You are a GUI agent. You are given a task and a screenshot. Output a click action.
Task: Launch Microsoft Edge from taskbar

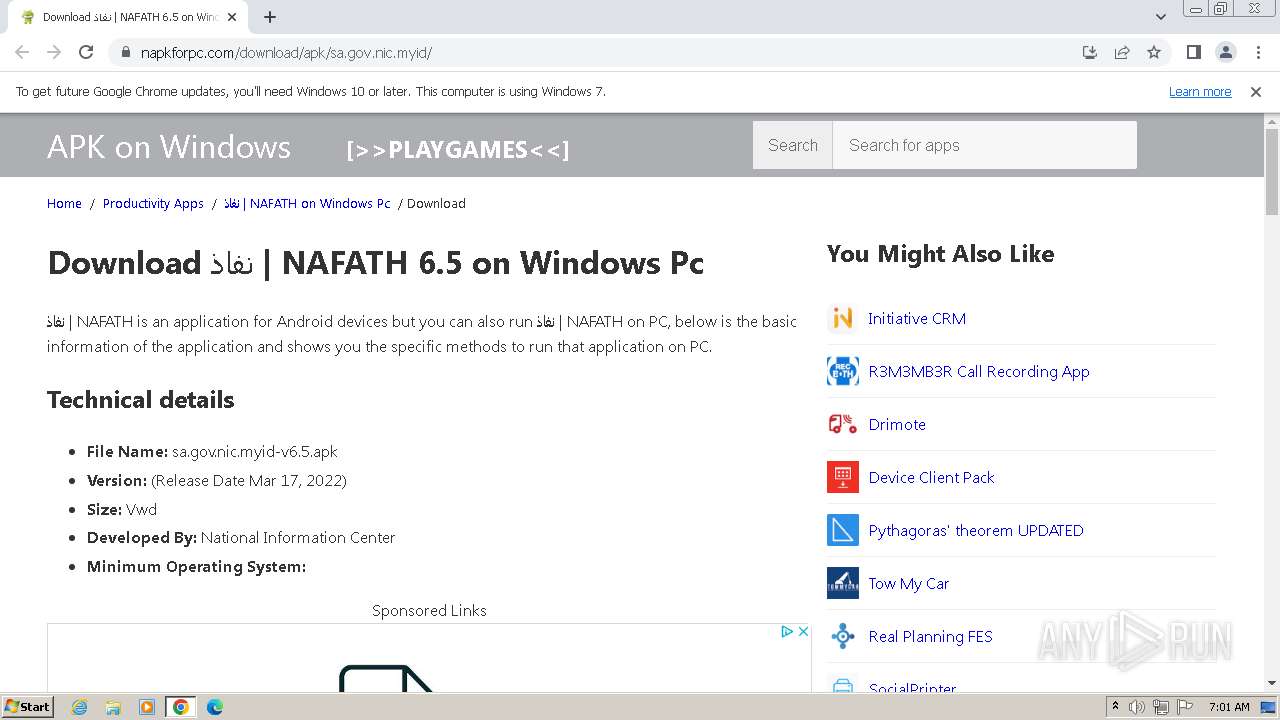point(215,707)
